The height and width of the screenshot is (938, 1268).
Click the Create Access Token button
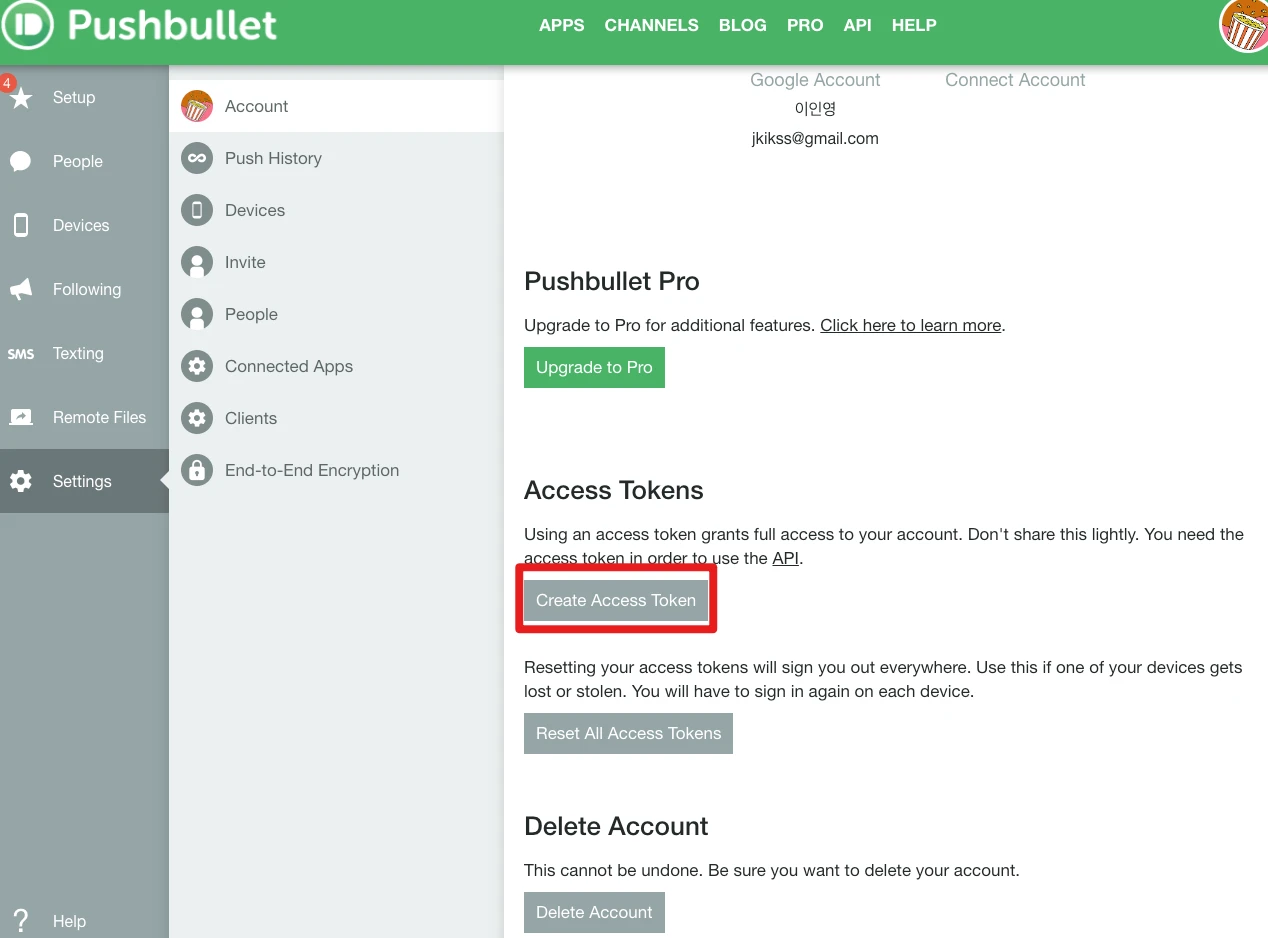616,600
